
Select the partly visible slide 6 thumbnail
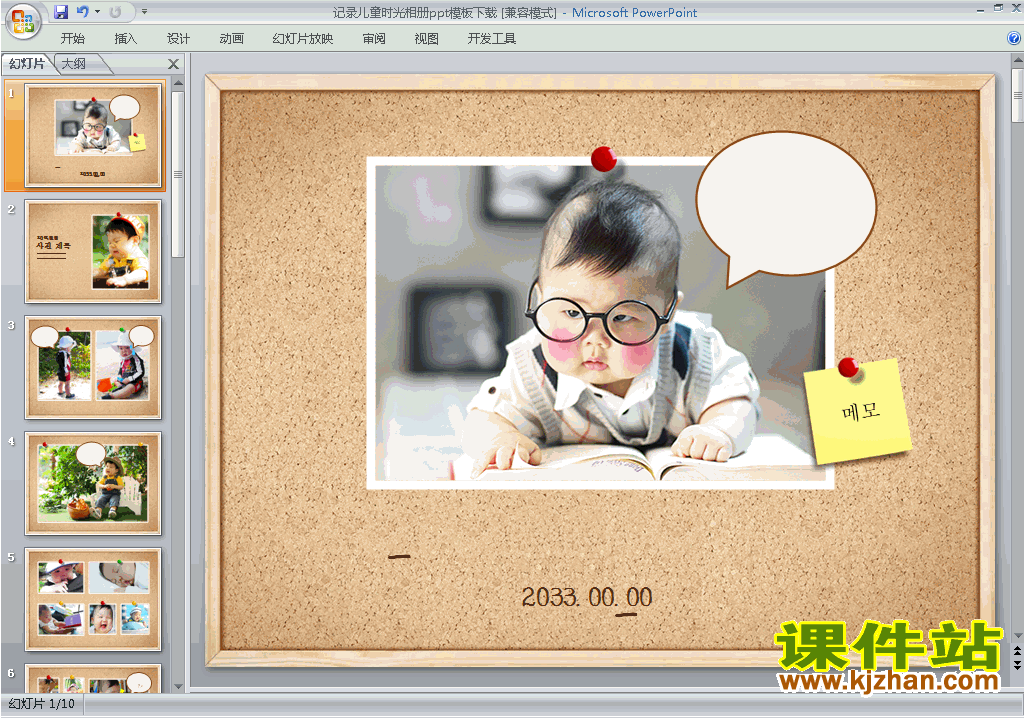coord(93,678)
